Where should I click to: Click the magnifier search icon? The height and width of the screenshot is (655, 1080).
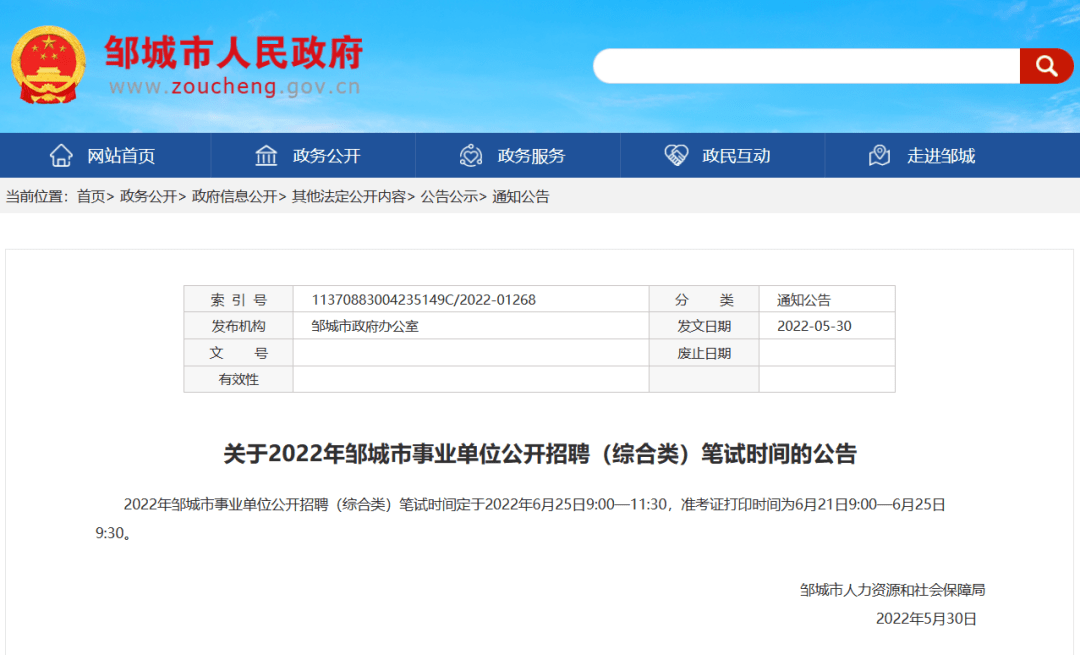(1046, 65)
